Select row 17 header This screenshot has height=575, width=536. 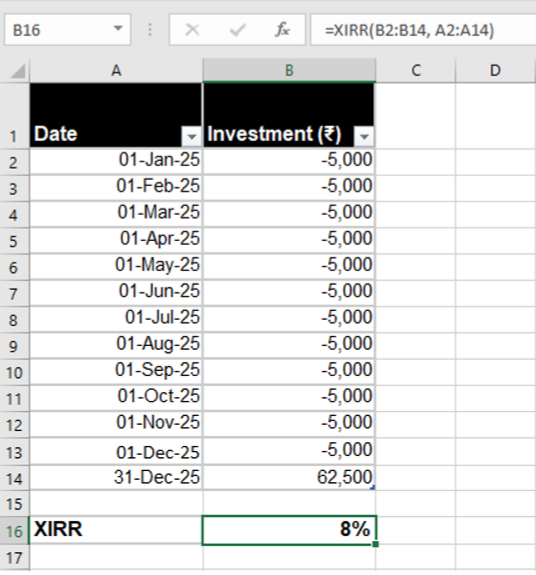pyautogui.click(x=14, y=557)
